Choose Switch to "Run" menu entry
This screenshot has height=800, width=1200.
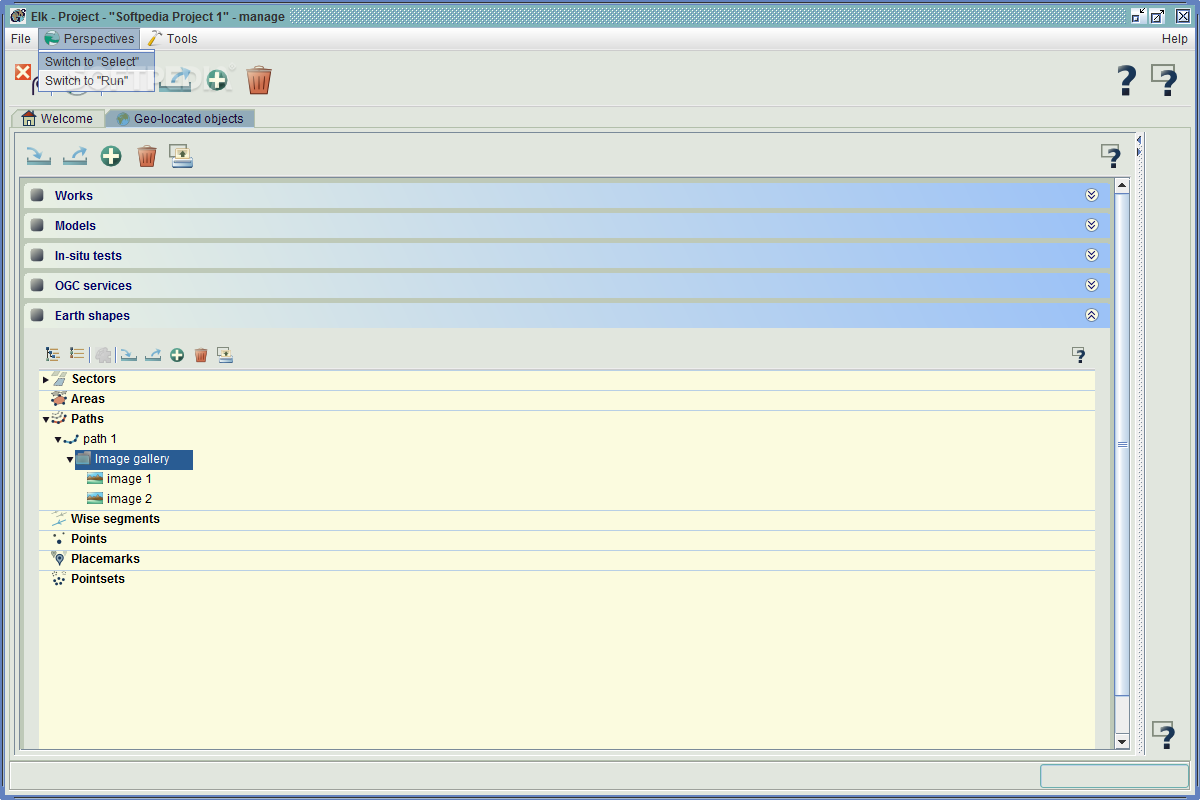(96, 80)
